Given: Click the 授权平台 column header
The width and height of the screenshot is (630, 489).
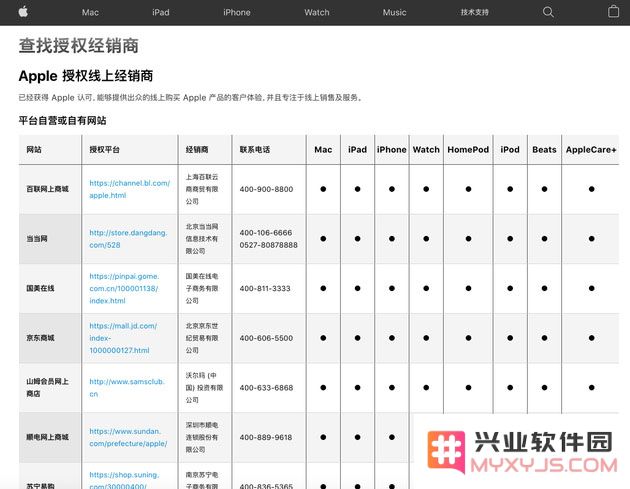Looking at the screenshot, I should pyautogui.click(x=104, y=149).
